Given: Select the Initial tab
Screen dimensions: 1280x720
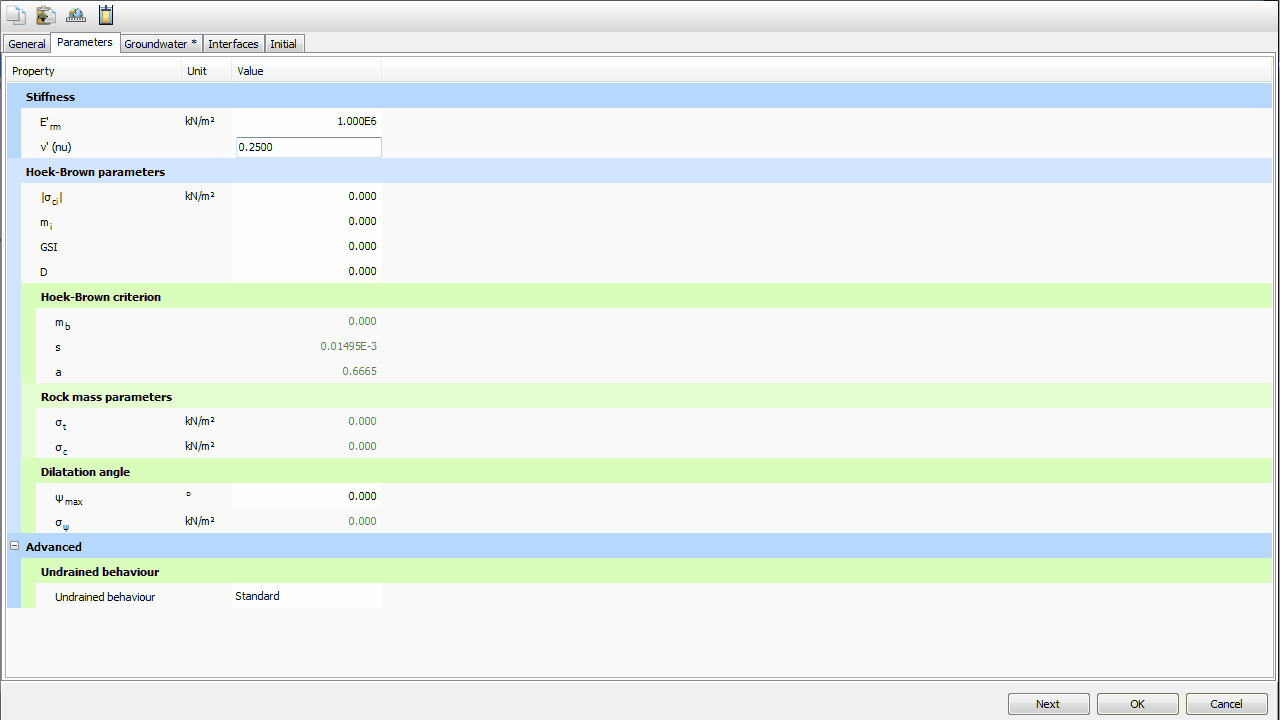Looking at the screenshot, I should pyautogui.click(x=283, y=44).
